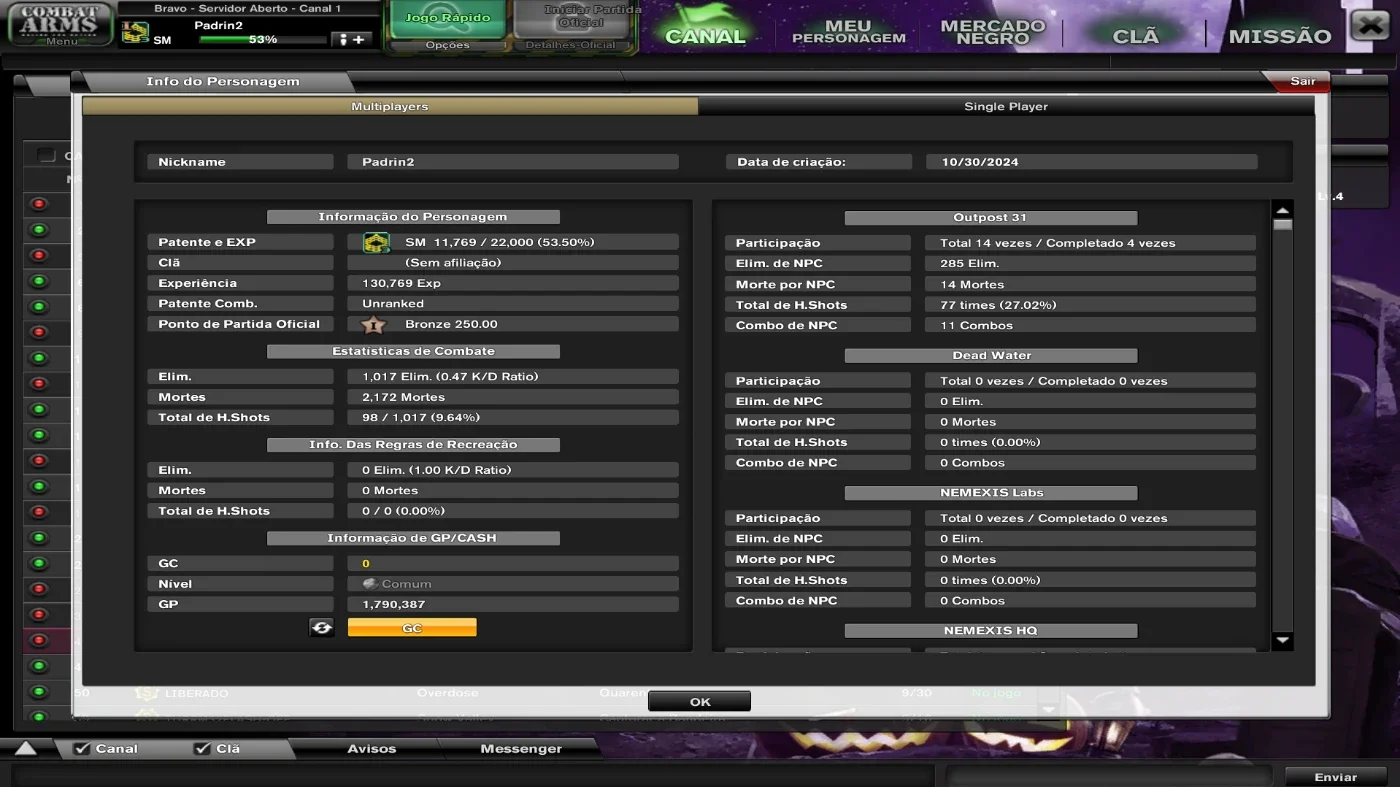
Task: Click the Dead Water section header
Action: [x=990, y=355]
